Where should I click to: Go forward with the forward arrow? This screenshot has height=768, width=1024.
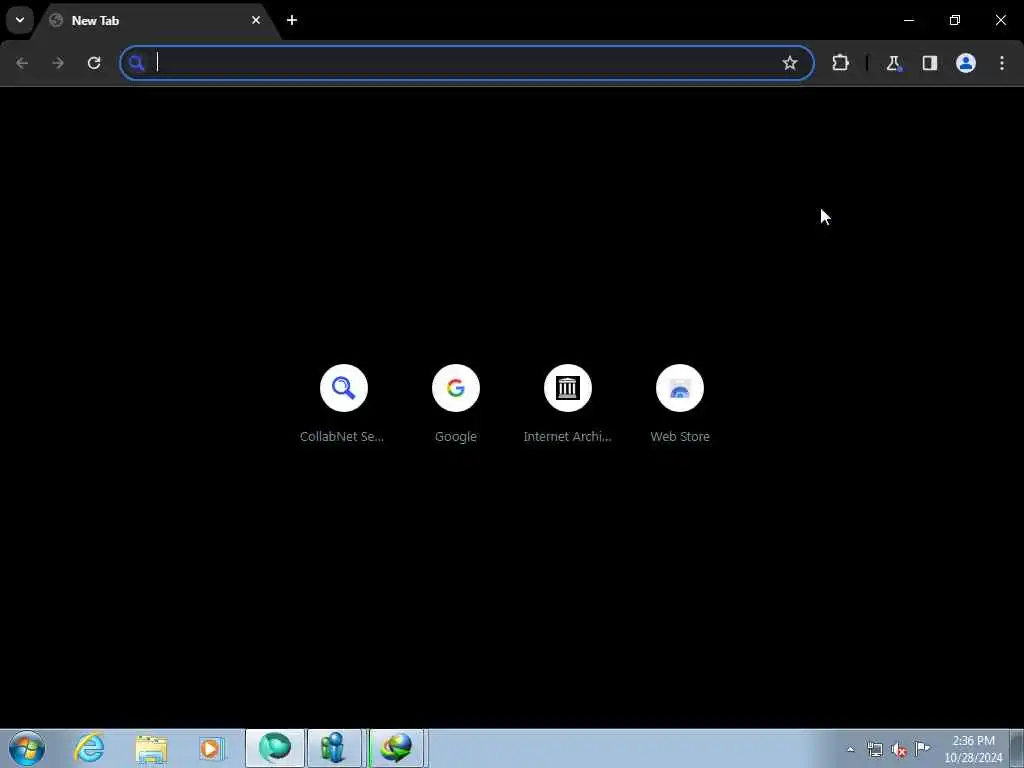pos(58,63)
